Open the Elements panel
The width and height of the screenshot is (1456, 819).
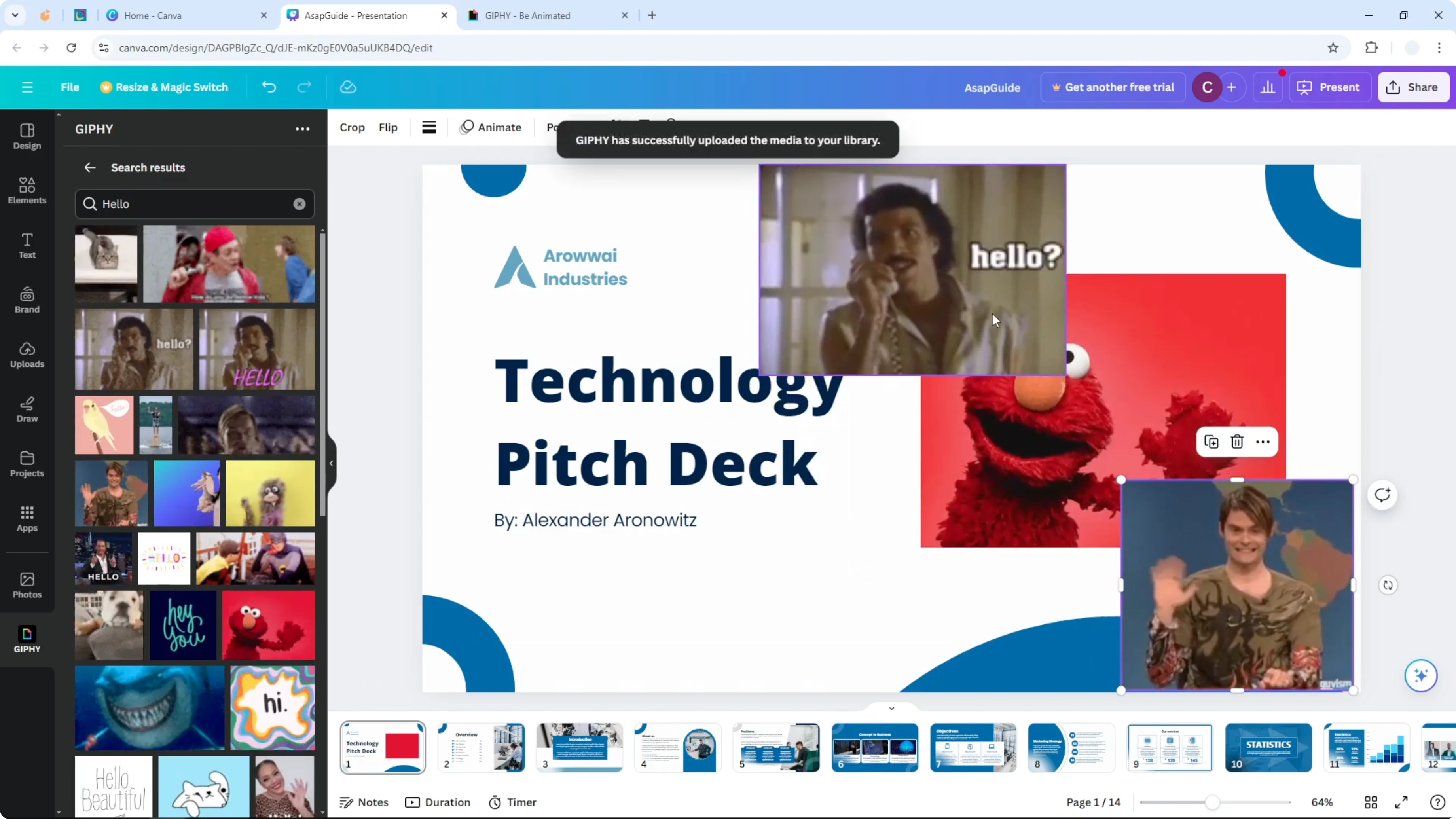pyautogui.click(x=27, y=191)
